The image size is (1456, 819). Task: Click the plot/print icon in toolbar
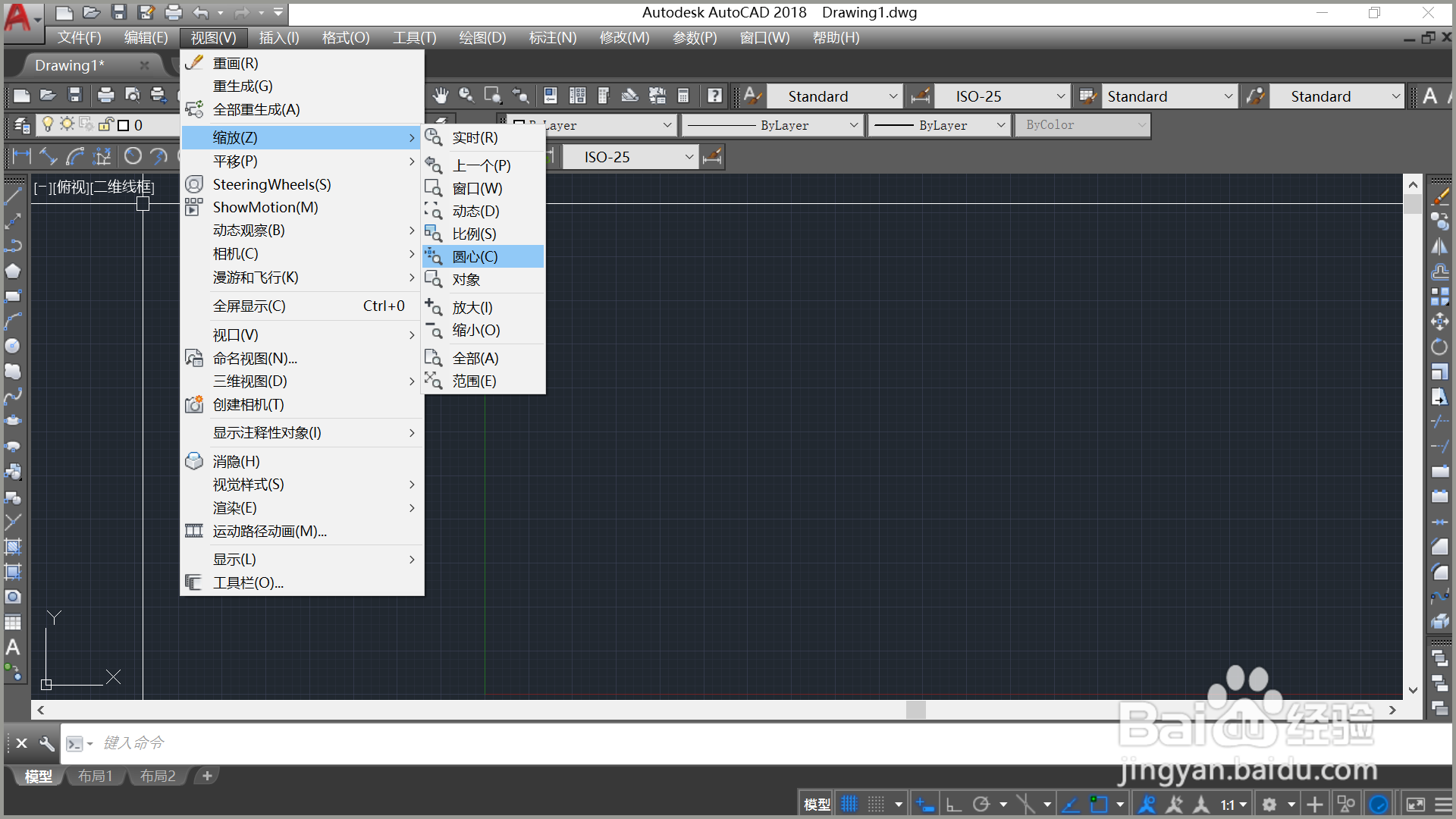coord(105,96)
